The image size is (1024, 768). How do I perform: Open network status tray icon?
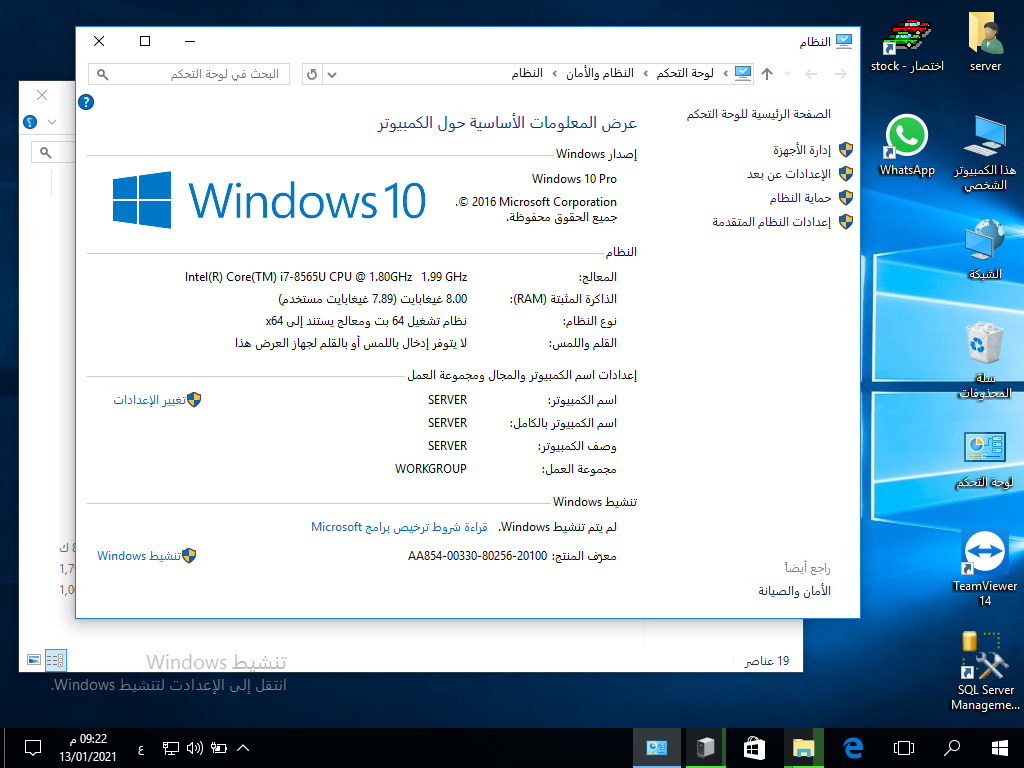(x=170, y=748)
